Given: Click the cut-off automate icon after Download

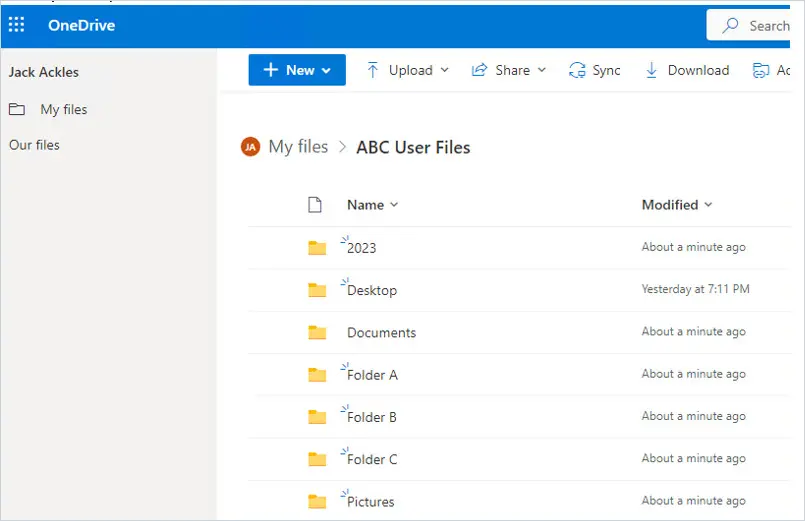Looking at the screenshot, I should pos(761,70).
